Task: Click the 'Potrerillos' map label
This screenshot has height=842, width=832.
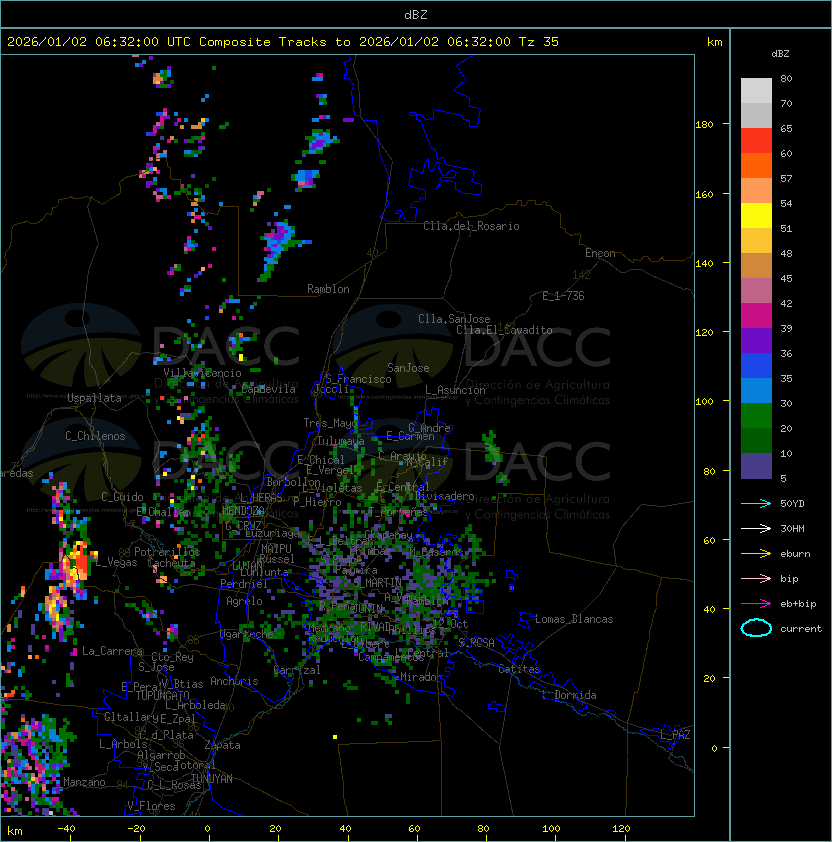Action: coord(167,552)
